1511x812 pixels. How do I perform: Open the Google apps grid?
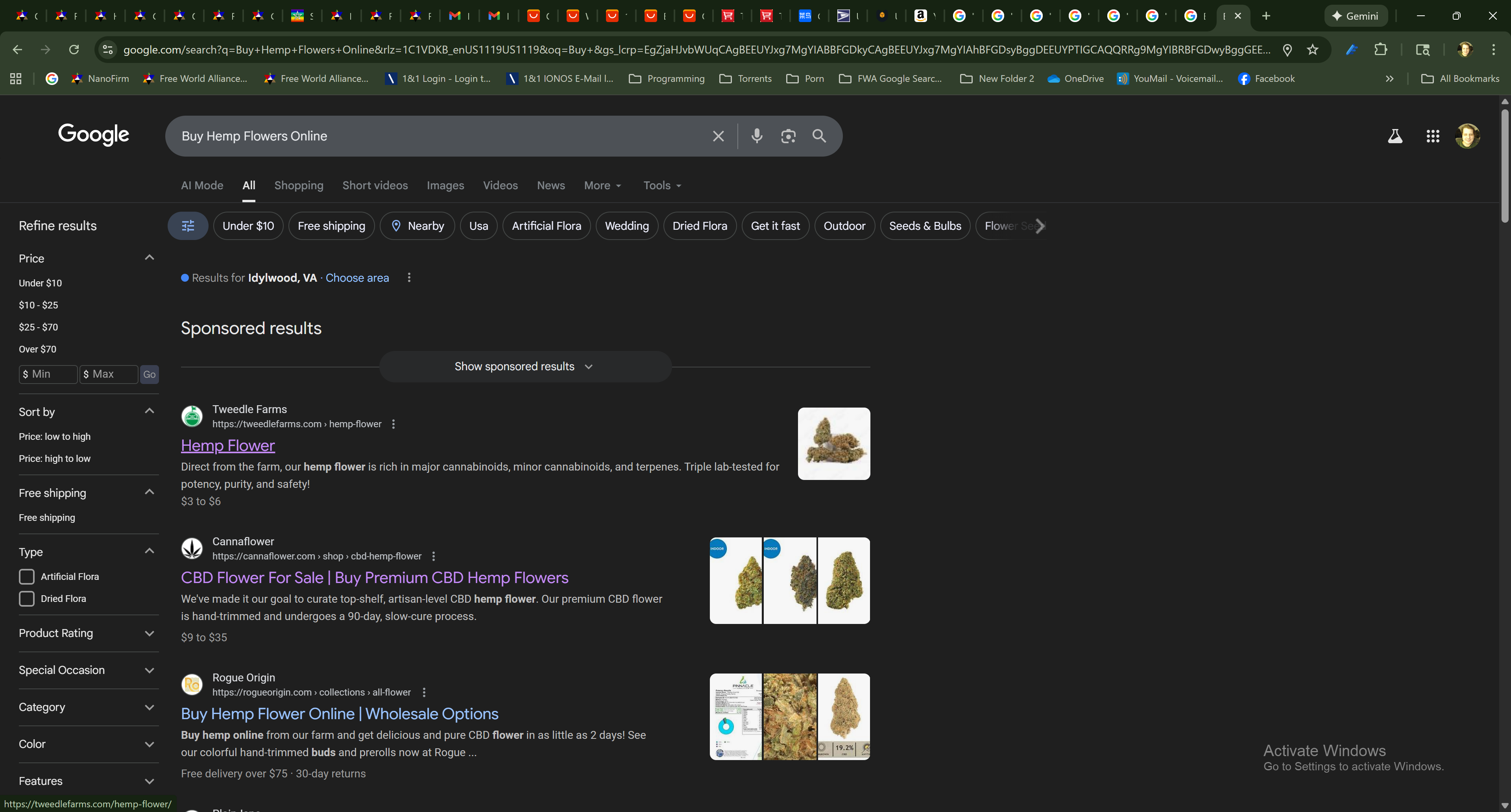coord(1432,136)
